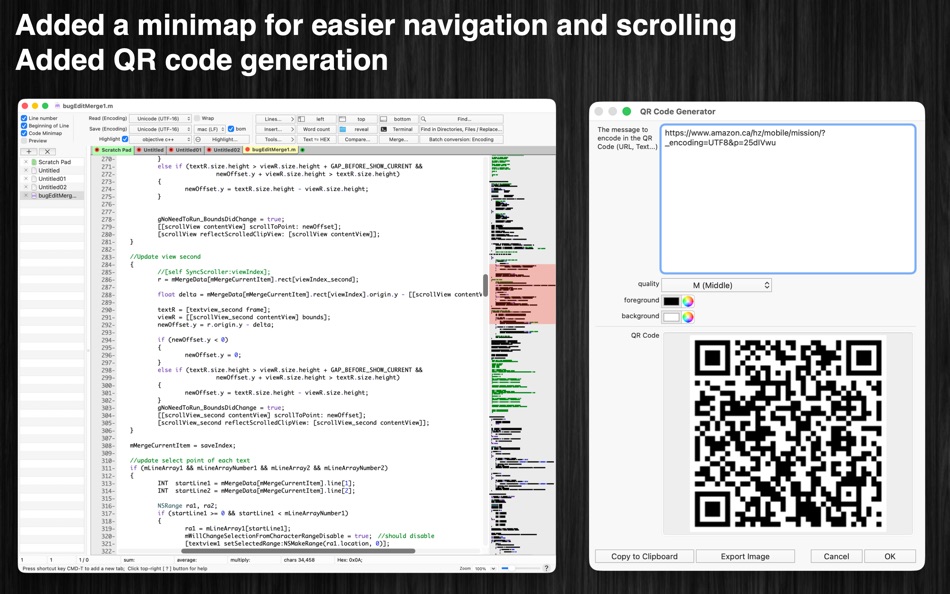Open the Save (Encoding) Unicode dropdown

160,129
